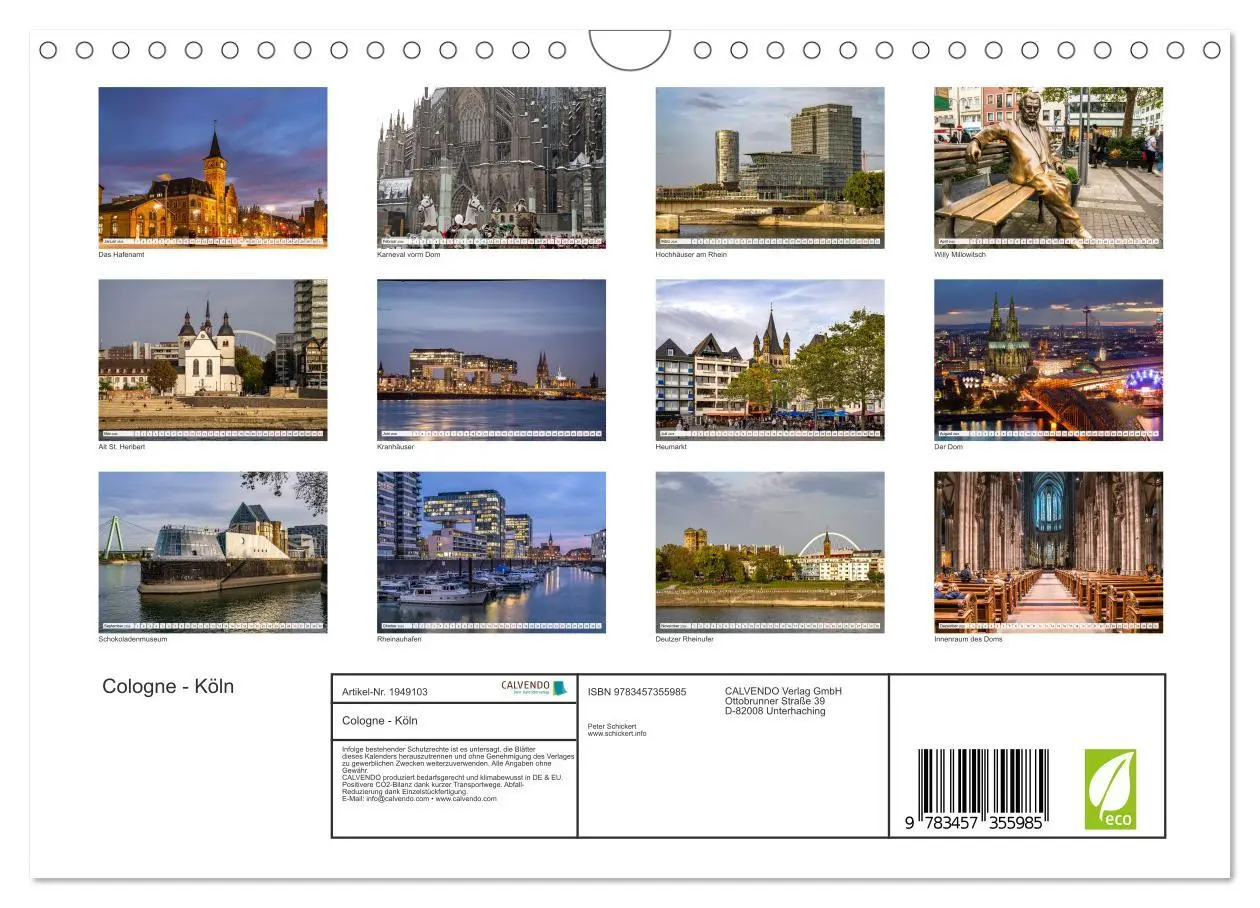Viewport: 1260px width, 908px height.
Task: Open the Der Dom night skyline photo
Action: pyautogui.click(x=1048, y=360)
